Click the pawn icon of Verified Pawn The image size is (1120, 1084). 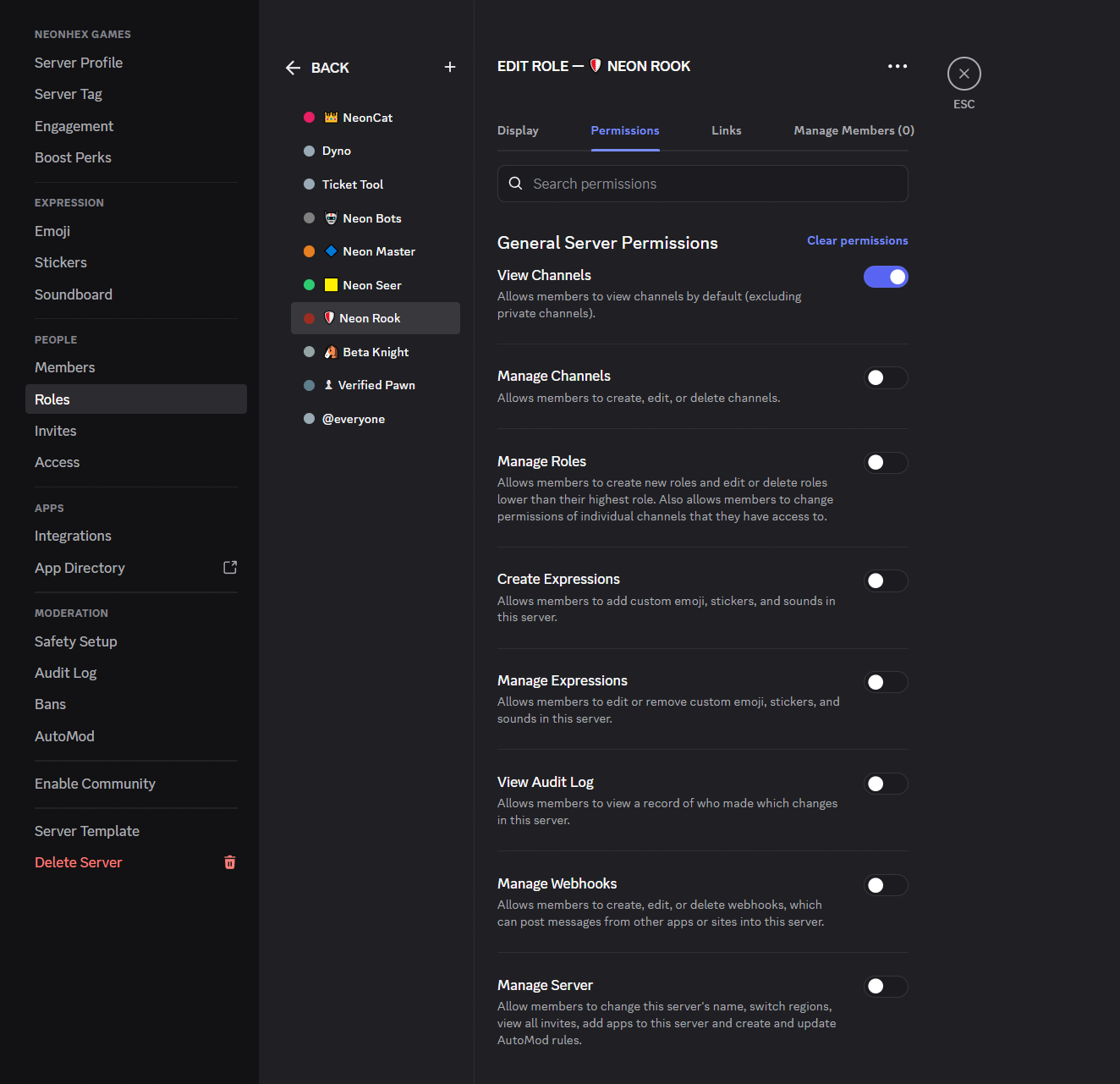tap(329, 385)
